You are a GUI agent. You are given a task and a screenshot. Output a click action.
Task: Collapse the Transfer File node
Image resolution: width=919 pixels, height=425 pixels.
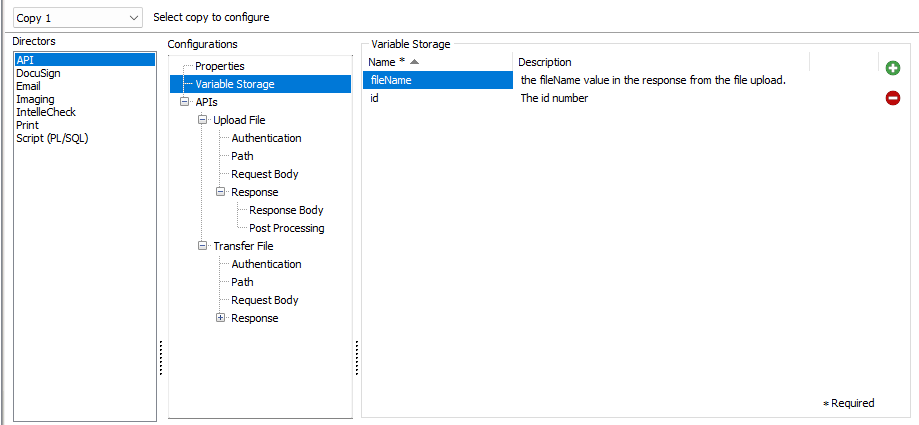click(x=203, y=246)
